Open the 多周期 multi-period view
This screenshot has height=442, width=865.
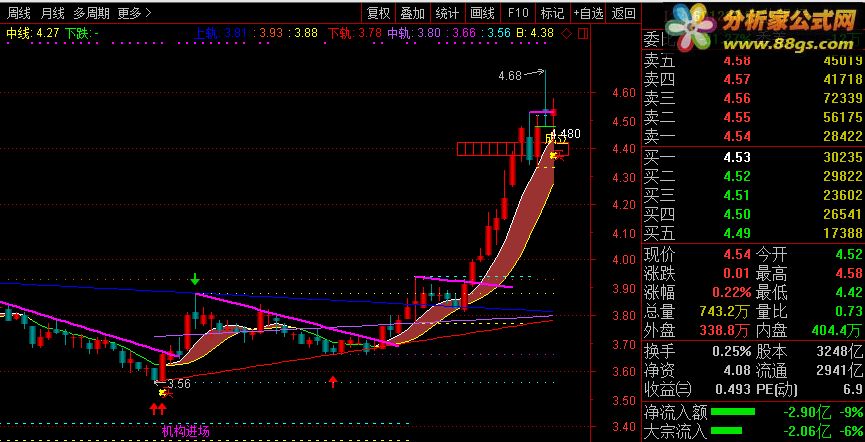pos(92,13)
